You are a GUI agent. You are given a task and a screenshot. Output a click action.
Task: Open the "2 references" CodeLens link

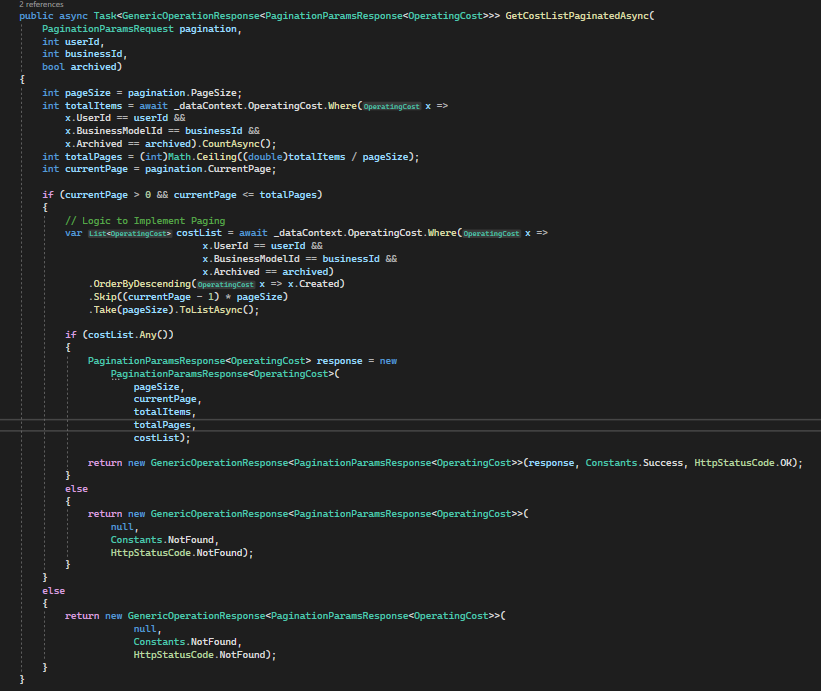click(x=41, y=4)
